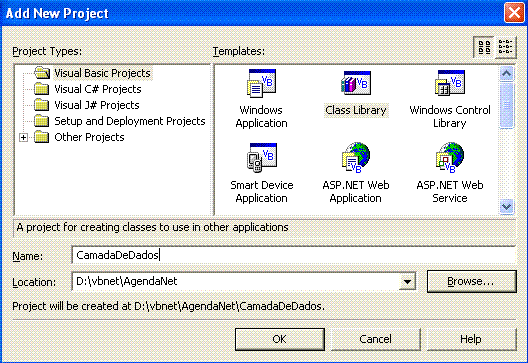Screen dimensions: 528x363
Task: Select Setup and Deployment Projects
Action: [x=130, y=121]
